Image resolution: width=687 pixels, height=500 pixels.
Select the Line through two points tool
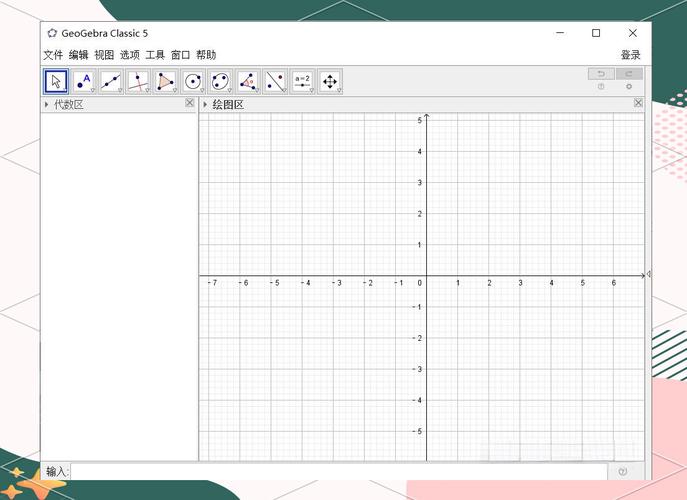click(x=111, y=81)
